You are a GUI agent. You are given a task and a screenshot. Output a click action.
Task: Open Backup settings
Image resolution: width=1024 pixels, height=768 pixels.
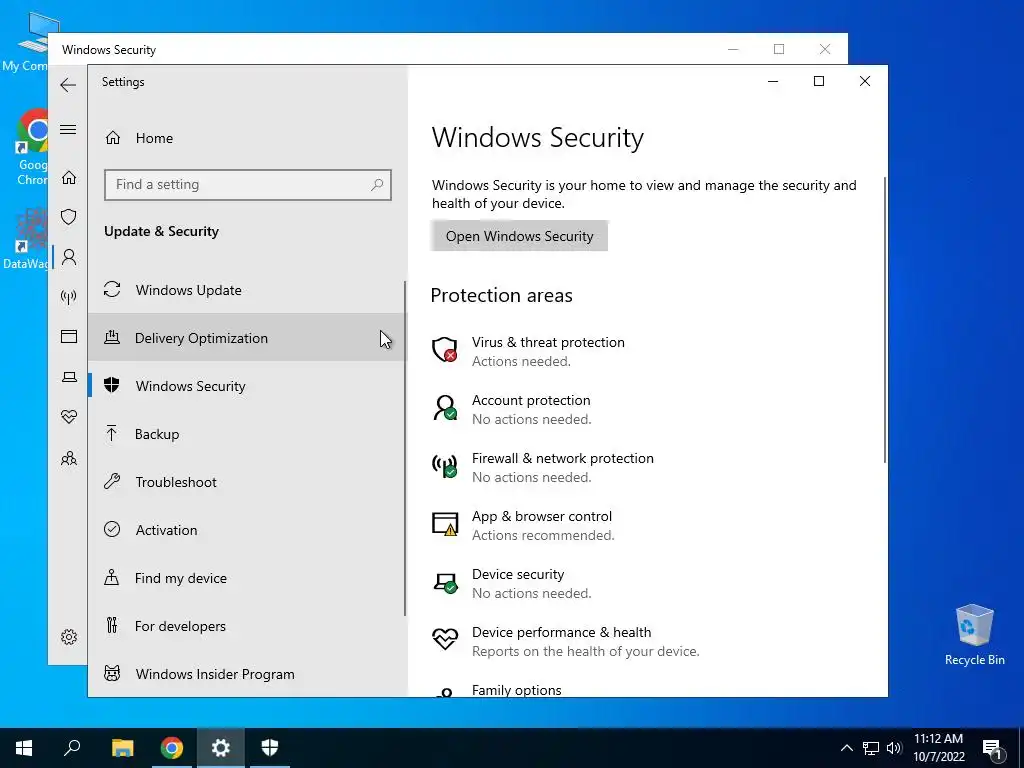click(x=246, y=434)
